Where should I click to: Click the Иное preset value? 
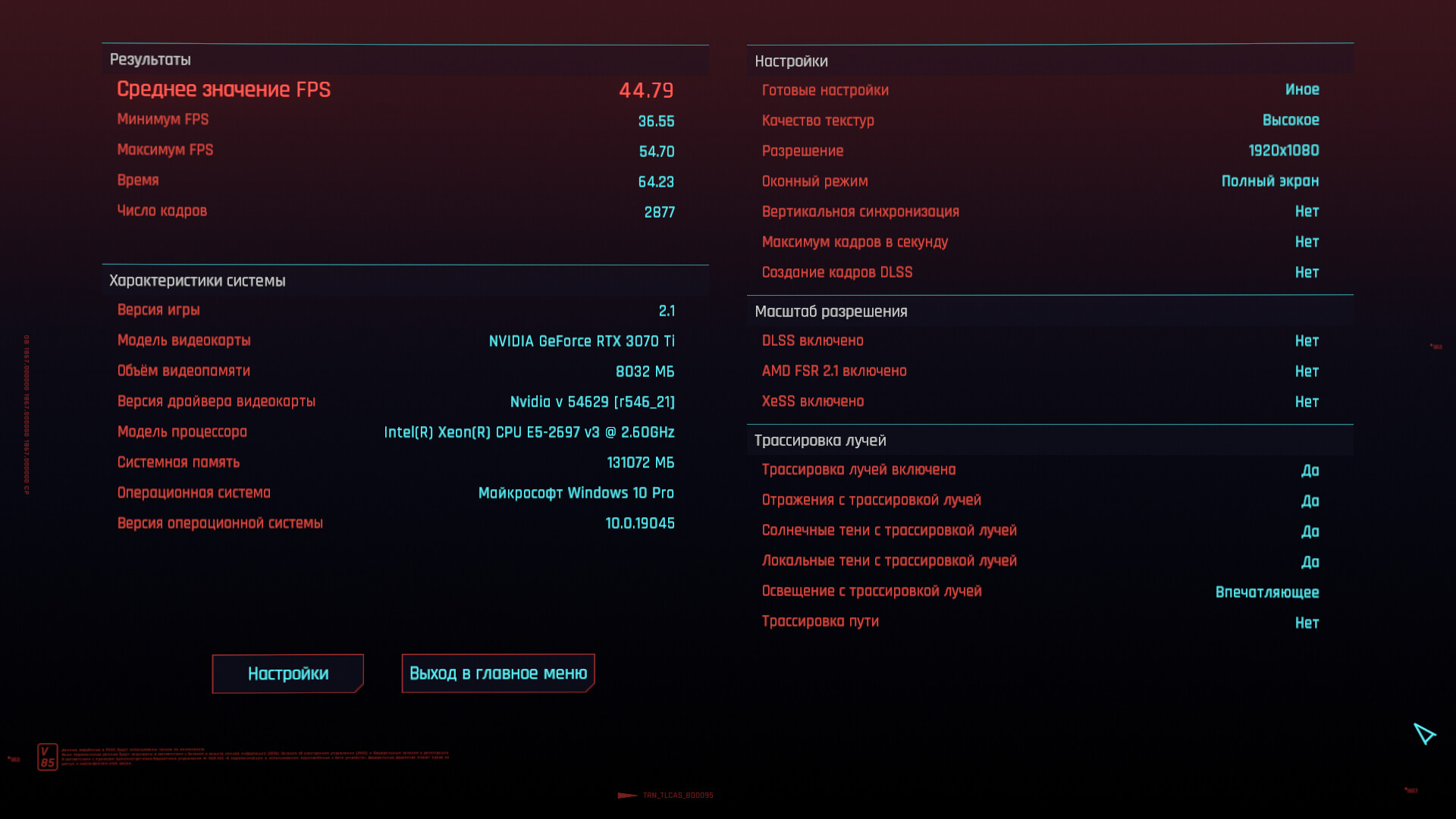coord(1301,89)
